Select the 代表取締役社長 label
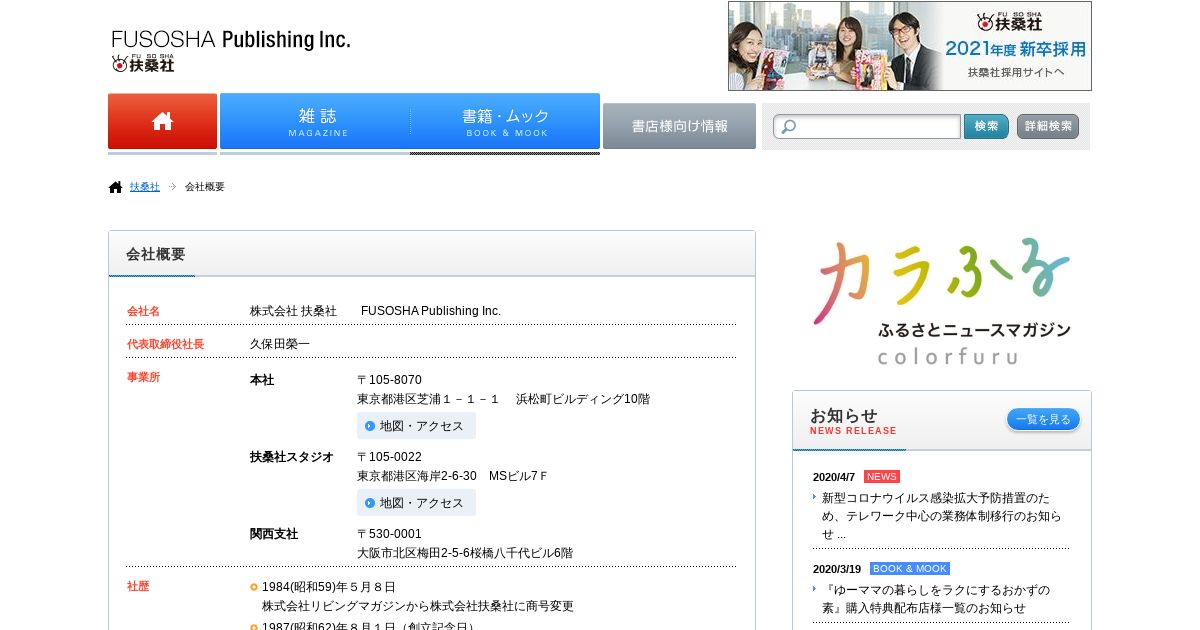 [165, 345]
